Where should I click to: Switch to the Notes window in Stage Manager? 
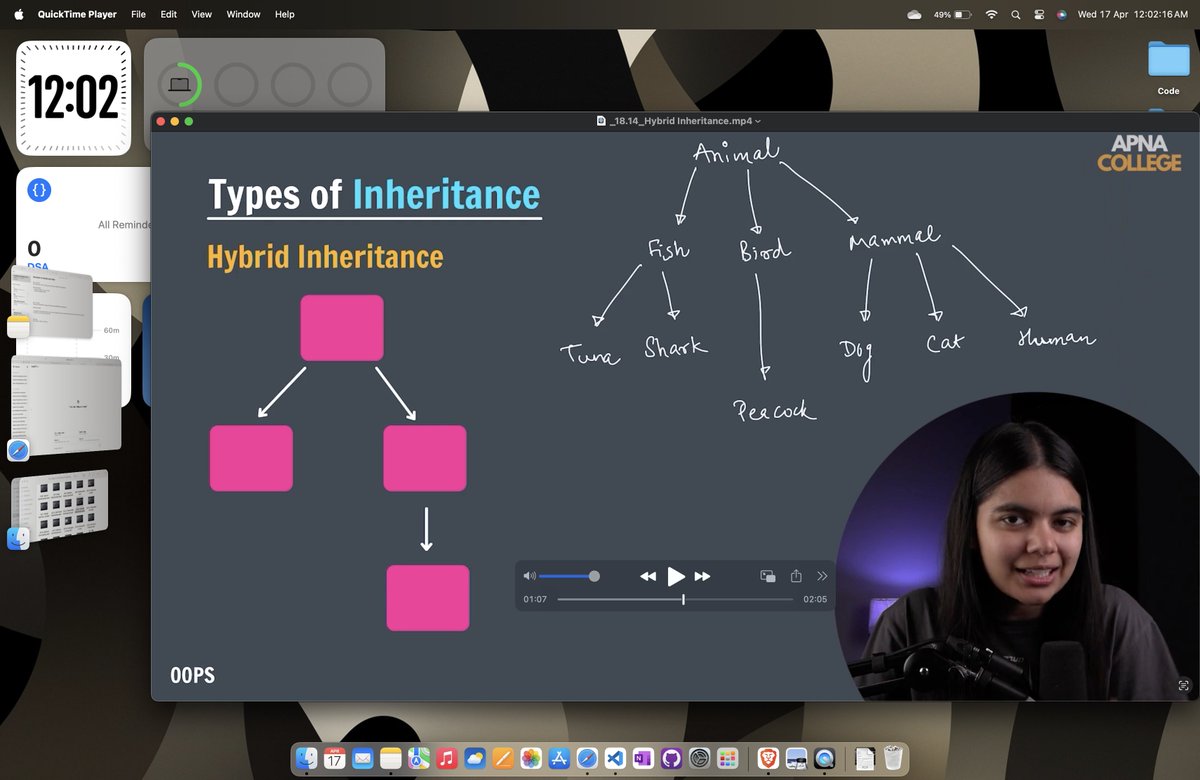[51, 303]
